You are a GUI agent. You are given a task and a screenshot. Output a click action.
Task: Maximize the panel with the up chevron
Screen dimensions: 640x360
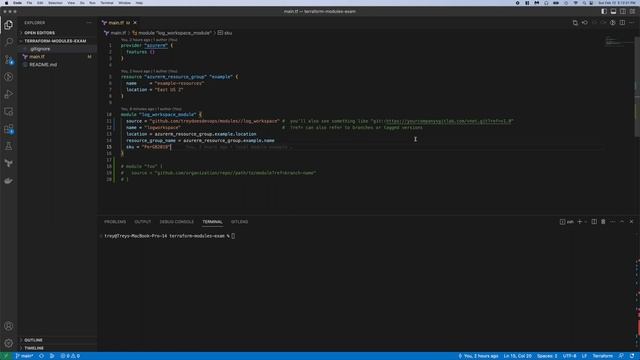pyautogui.click(x=622, y=222)
